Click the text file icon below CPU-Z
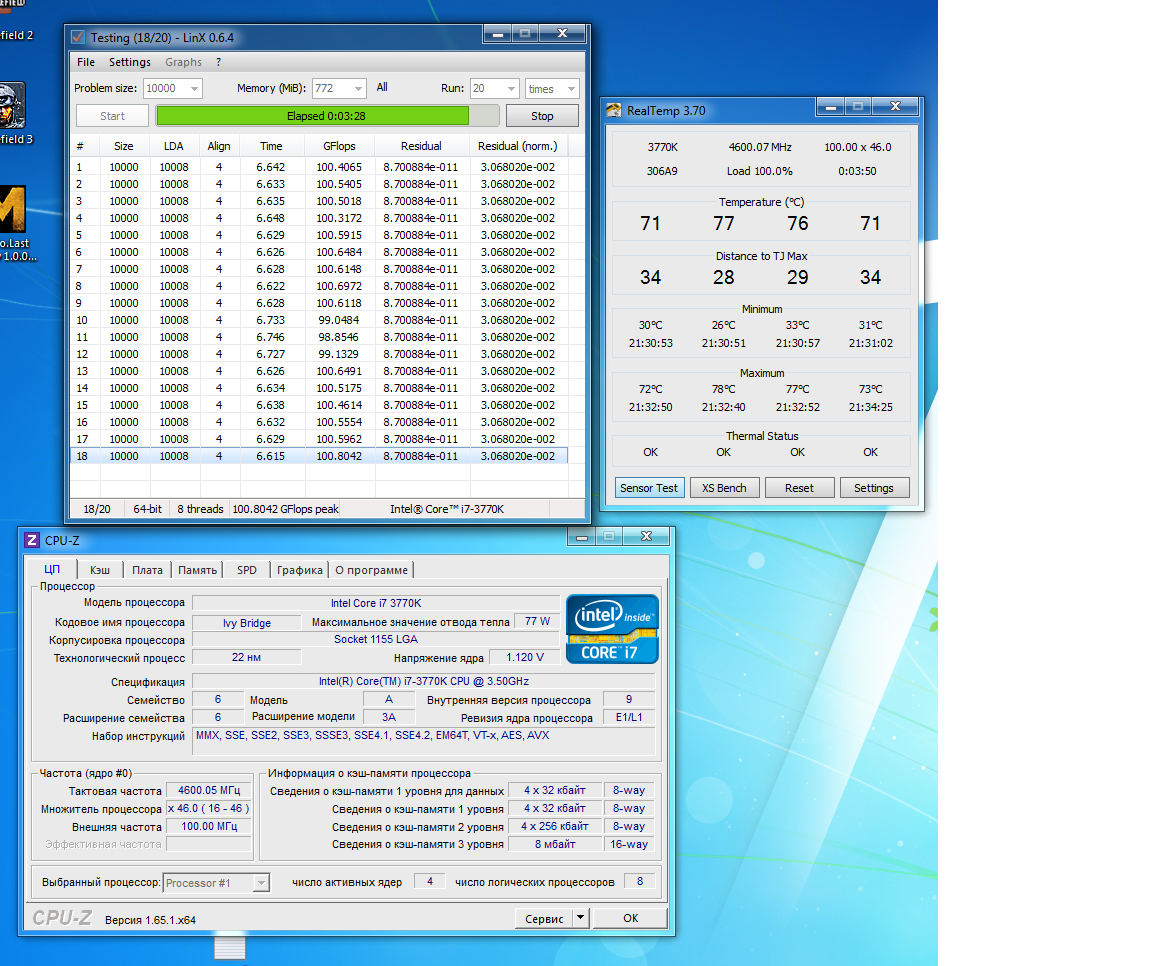Screen dimensions: 1152x966 coord(230,948)
